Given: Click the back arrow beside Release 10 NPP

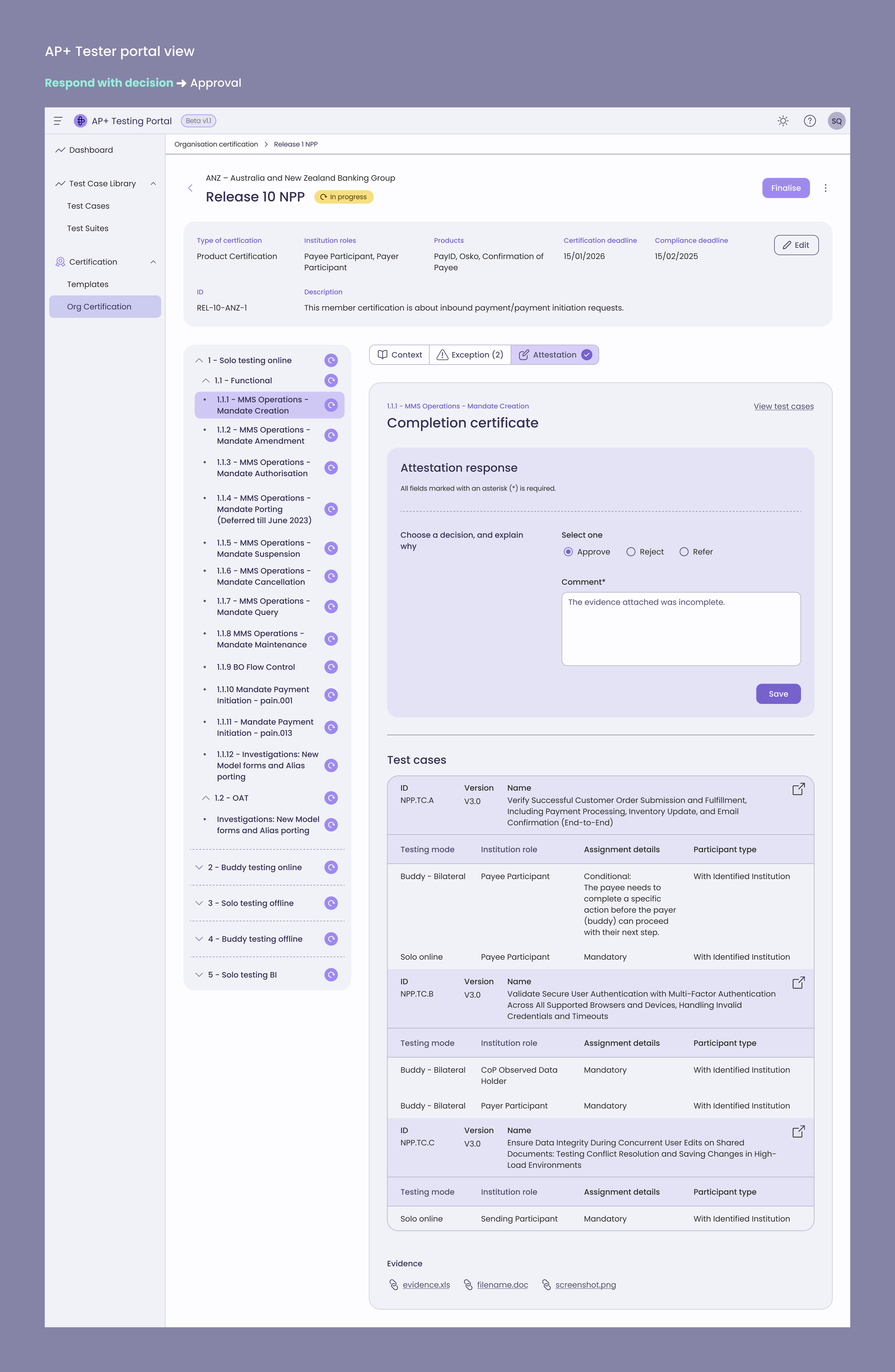Looking at the screenshot, I should click(x=190, y=188).
